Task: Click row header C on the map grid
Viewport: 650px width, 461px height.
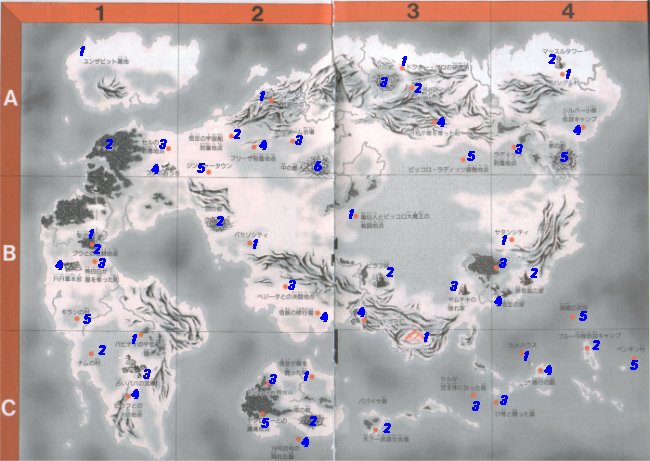Action: click(x=10, y=408)
